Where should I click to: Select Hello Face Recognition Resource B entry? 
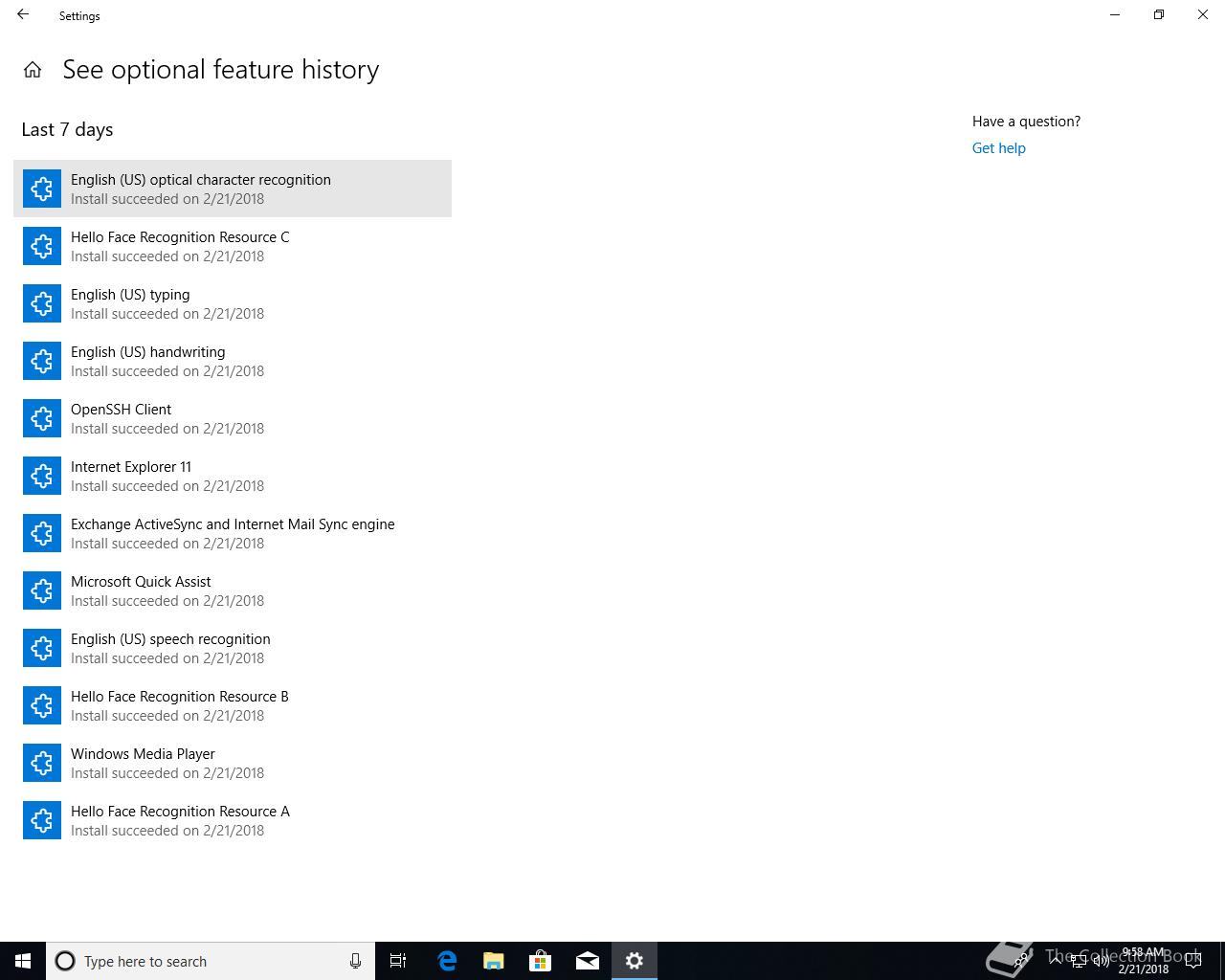[x=233, y=705]
